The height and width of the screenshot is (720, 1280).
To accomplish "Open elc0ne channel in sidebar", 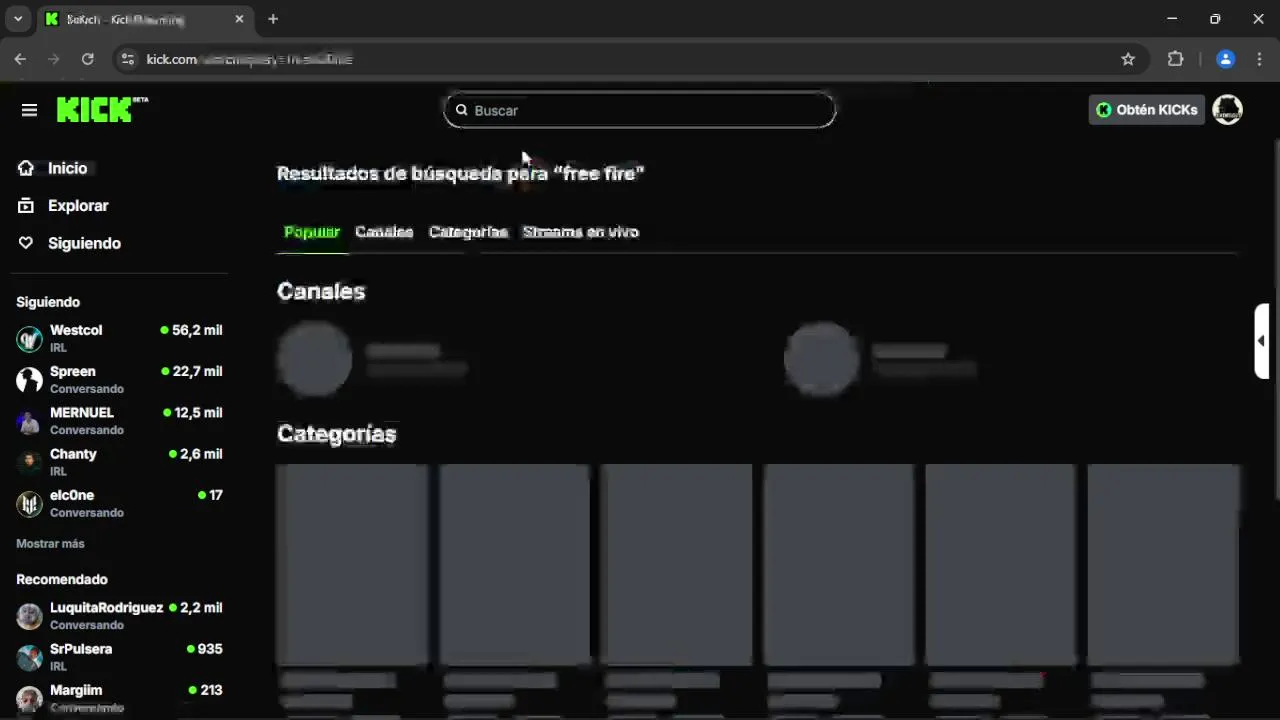I will click(x=120, y=503).
